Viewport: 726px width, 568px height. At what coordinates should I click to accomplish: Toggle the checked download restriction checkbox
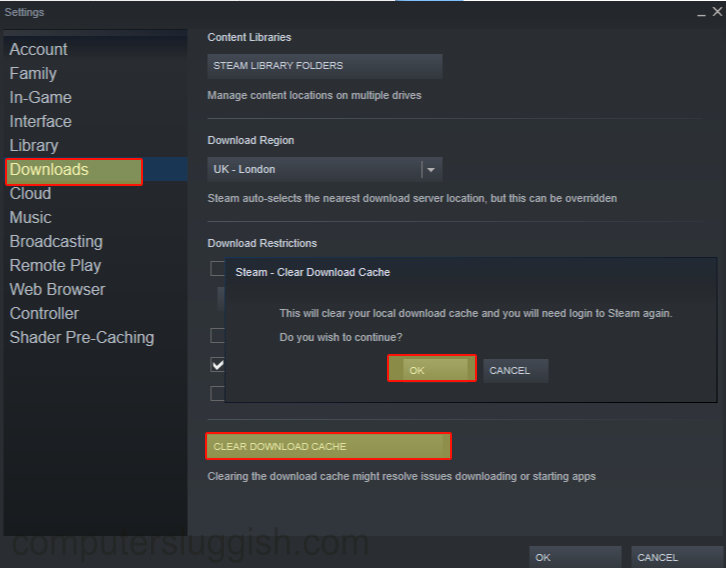point(217,365)
